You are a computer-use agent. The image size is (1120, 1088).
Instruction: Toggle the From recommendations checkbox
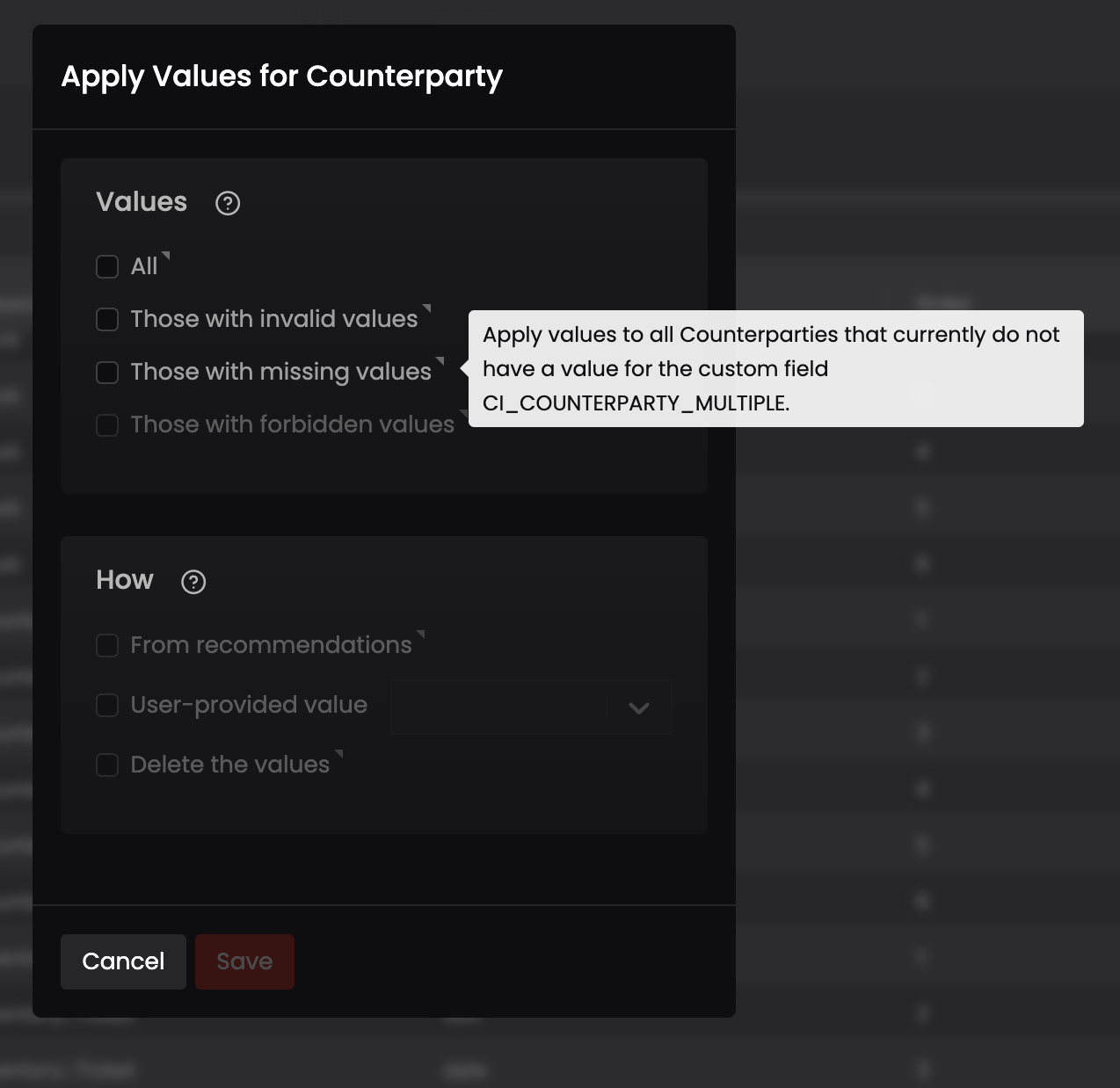(107, 645)
